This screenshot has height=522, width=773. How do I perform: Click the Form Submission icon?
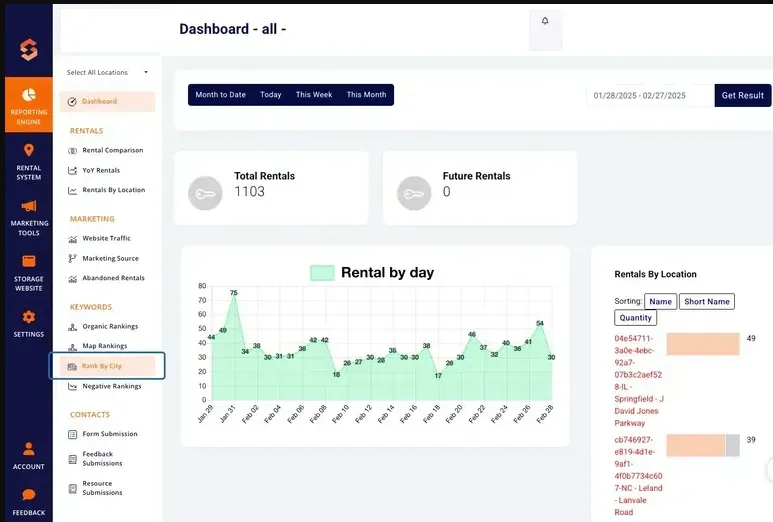(72, 434)
